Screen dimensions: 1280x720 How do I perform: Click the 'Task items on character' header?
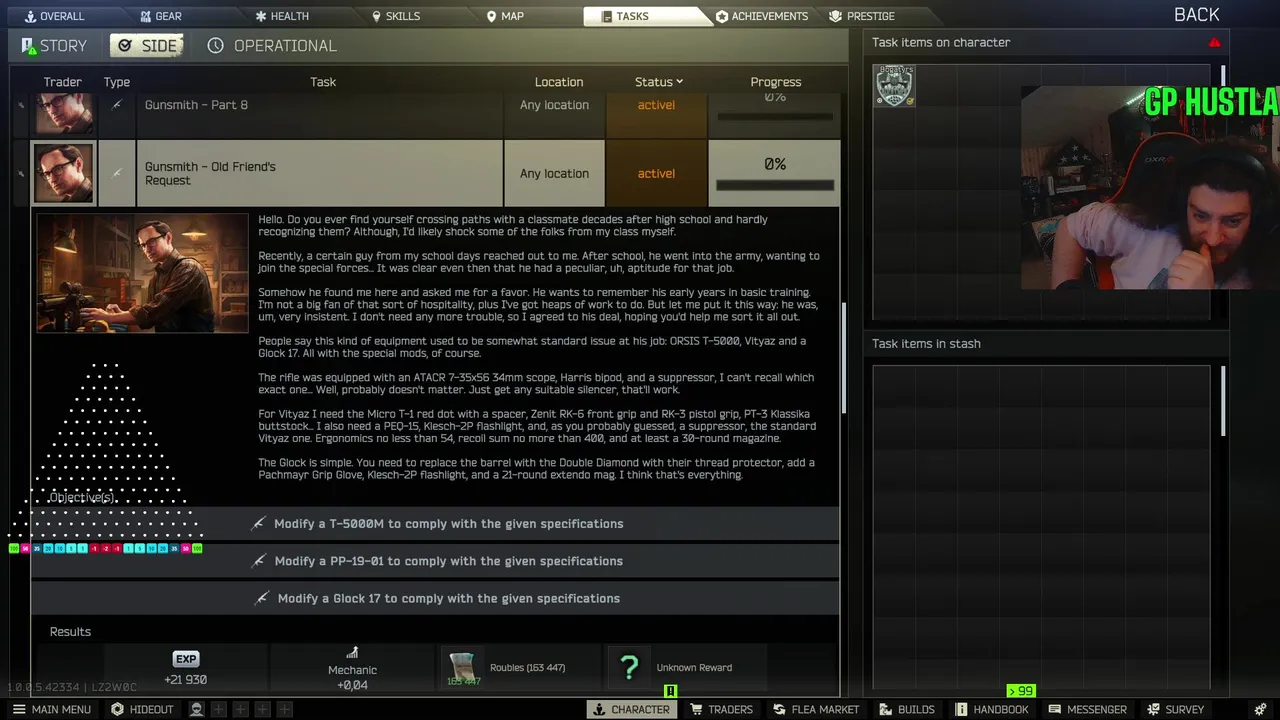point(941,42)
